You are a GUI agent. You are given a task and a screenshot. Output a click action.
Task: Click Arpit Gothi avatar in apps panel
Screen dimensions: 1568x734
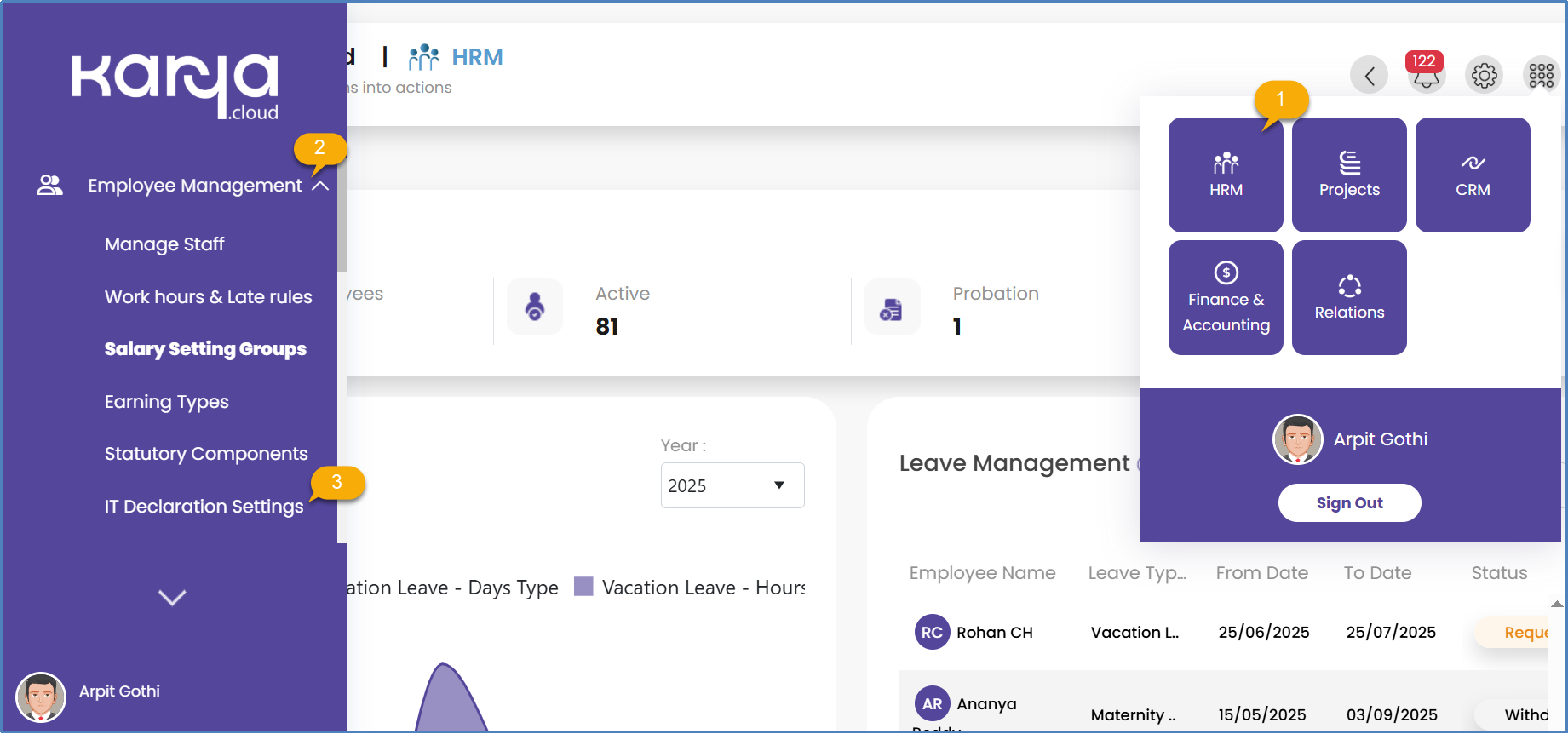pos(1297,439)
